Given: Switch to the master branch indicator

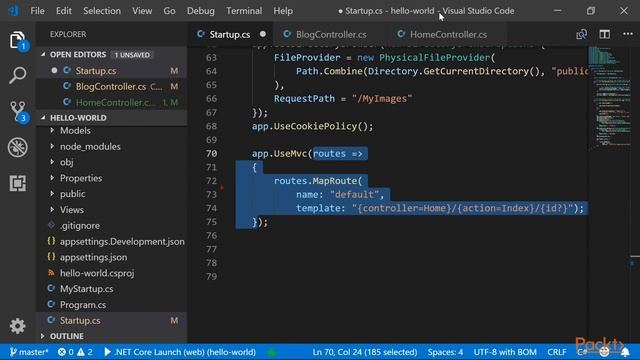Looking at the screenshot, I should coord(29,352).
